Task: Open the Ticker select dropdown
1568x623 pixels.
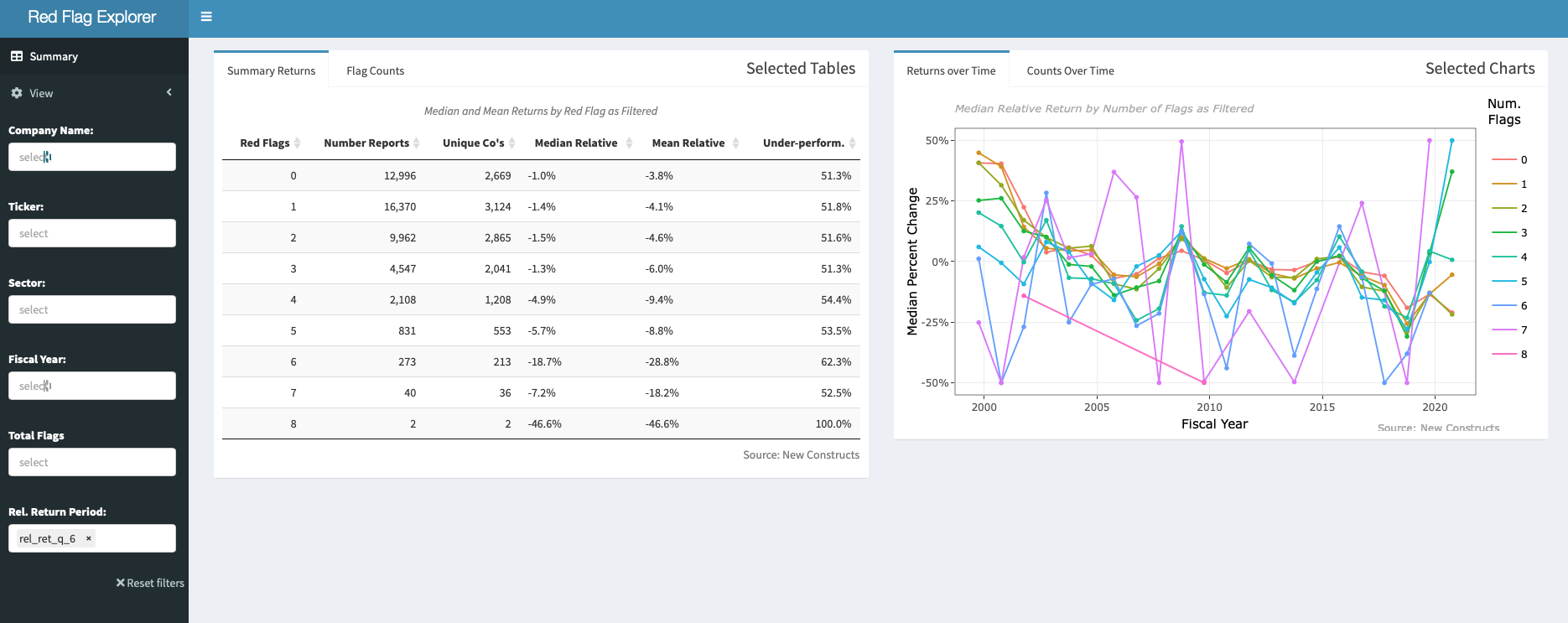Action: coord(92,233)
